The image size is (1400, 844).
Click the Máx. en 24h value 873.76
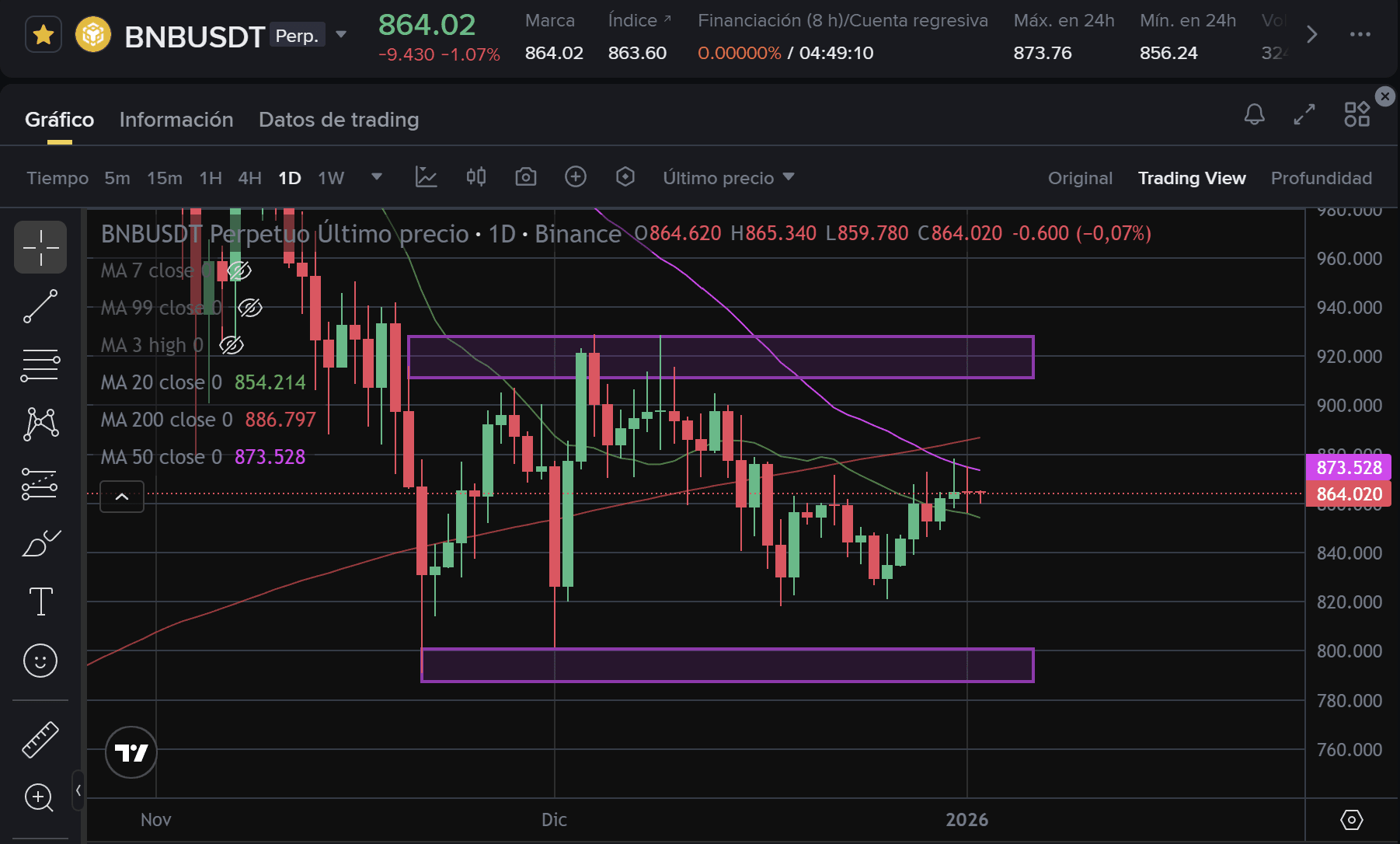click(x=1043, y=53)
